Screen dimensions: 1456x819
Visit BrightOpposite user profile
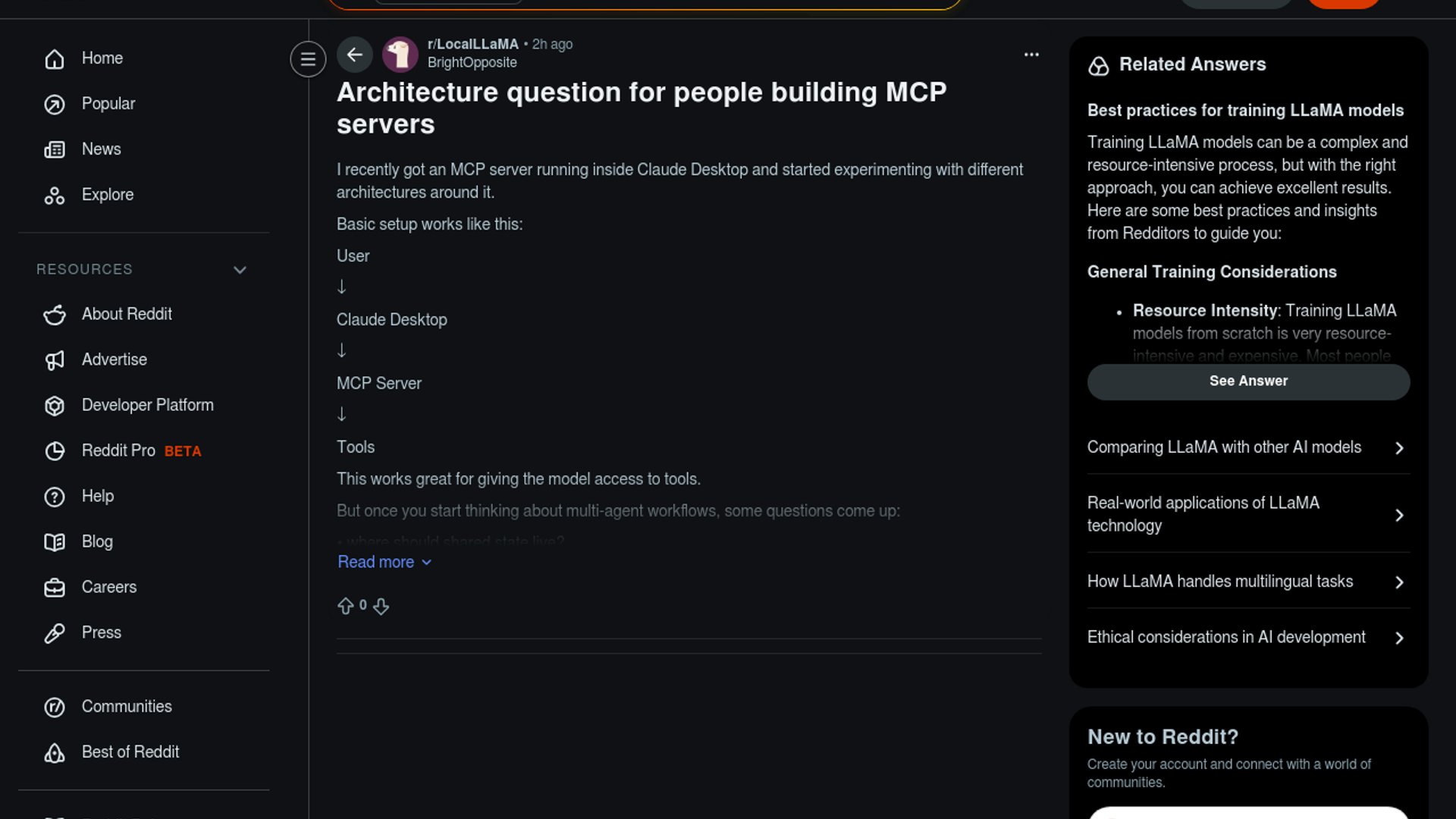click(472, 63)
